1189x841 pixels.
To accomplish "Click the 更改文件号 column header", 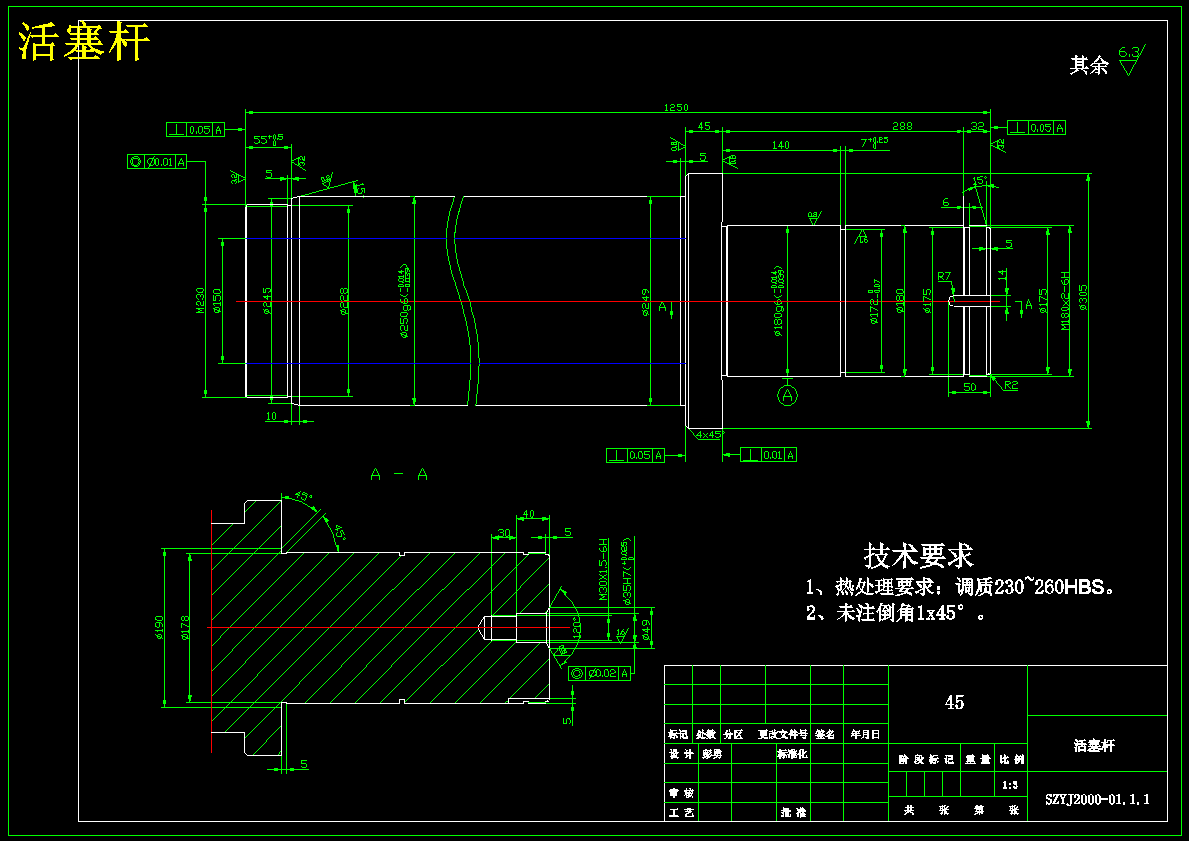I will pos(783,734).
